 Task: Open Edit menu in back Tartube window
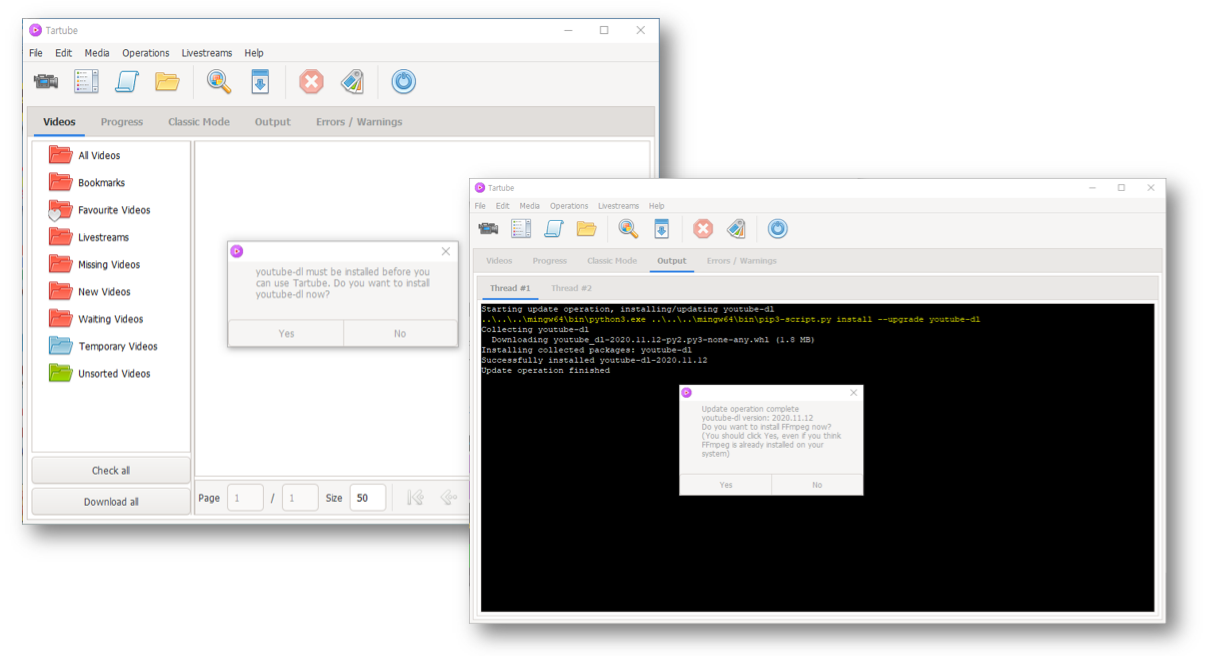click(x=63, y=53)
